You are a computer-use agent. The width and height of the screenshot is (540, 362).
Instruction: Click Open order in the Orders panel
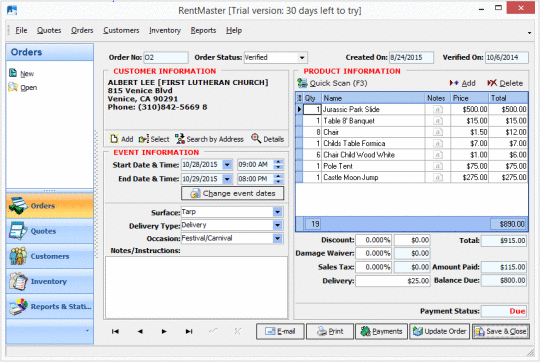tap(23, 87)
